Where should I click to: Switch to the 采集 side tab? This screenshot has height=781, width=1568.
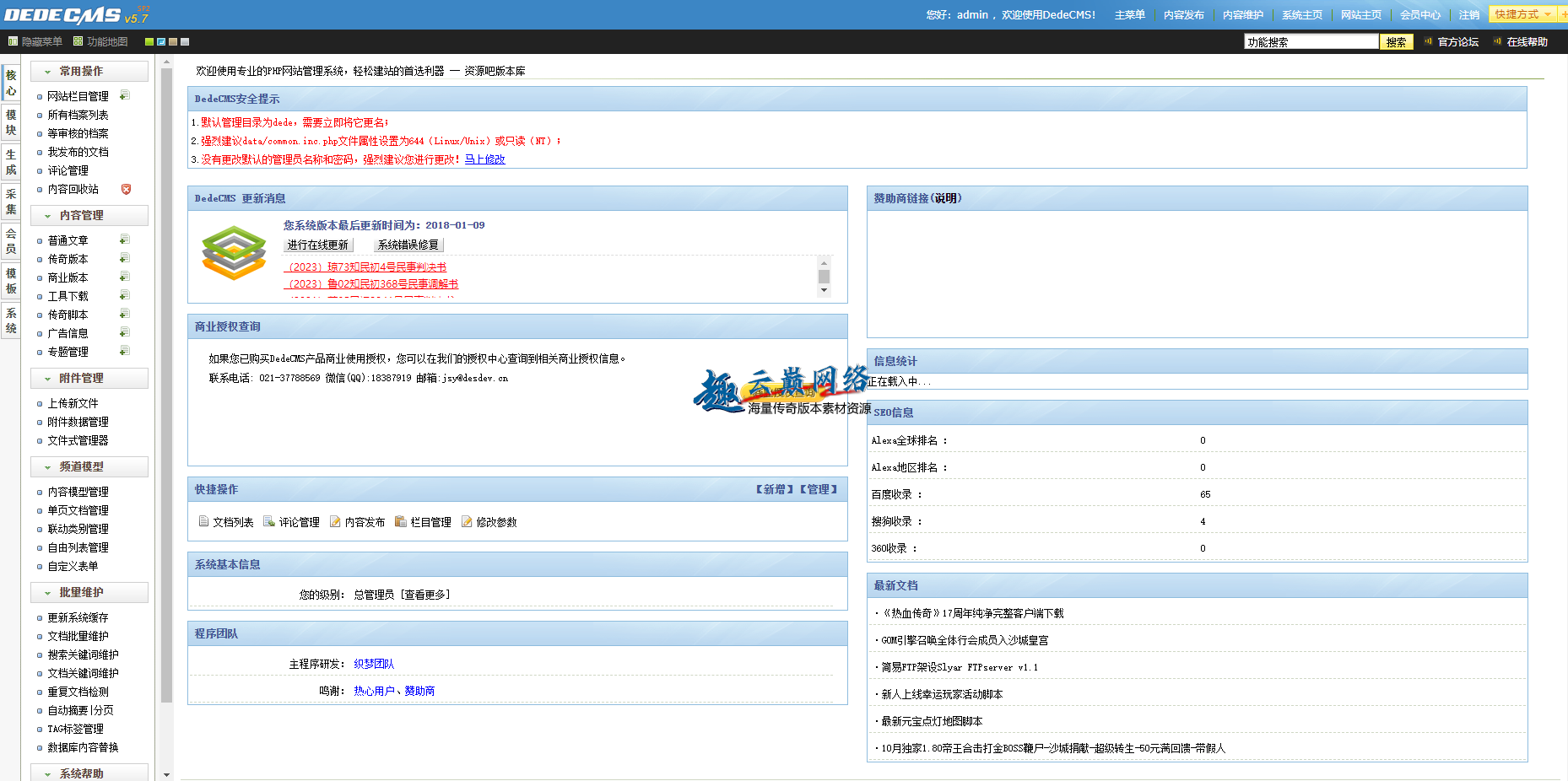(x=11, y=202)
